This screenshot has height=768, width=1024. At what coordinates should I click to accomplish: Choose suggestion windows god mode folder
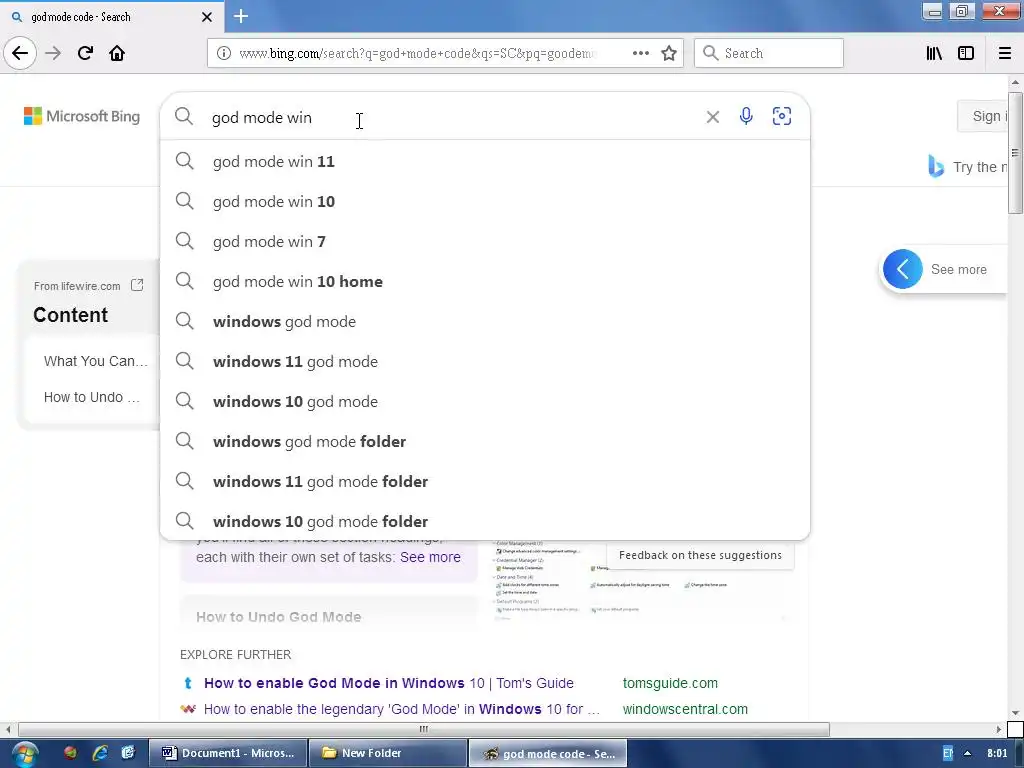coord(485,441)
